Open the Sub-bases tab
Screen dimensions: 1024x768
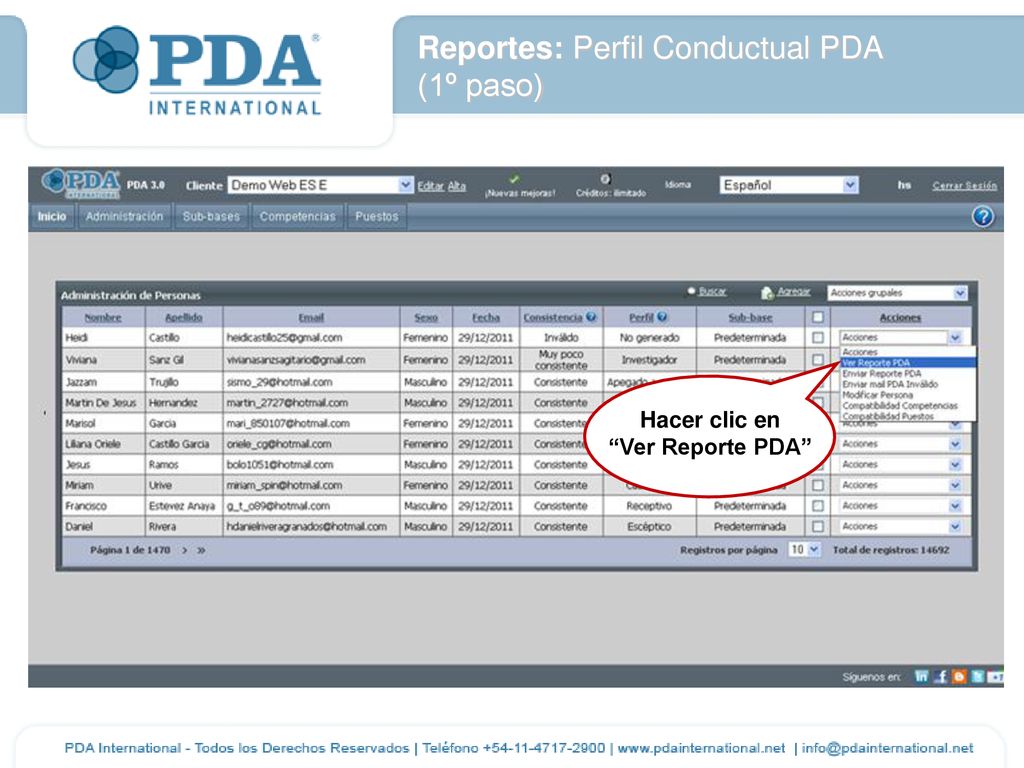211,217
